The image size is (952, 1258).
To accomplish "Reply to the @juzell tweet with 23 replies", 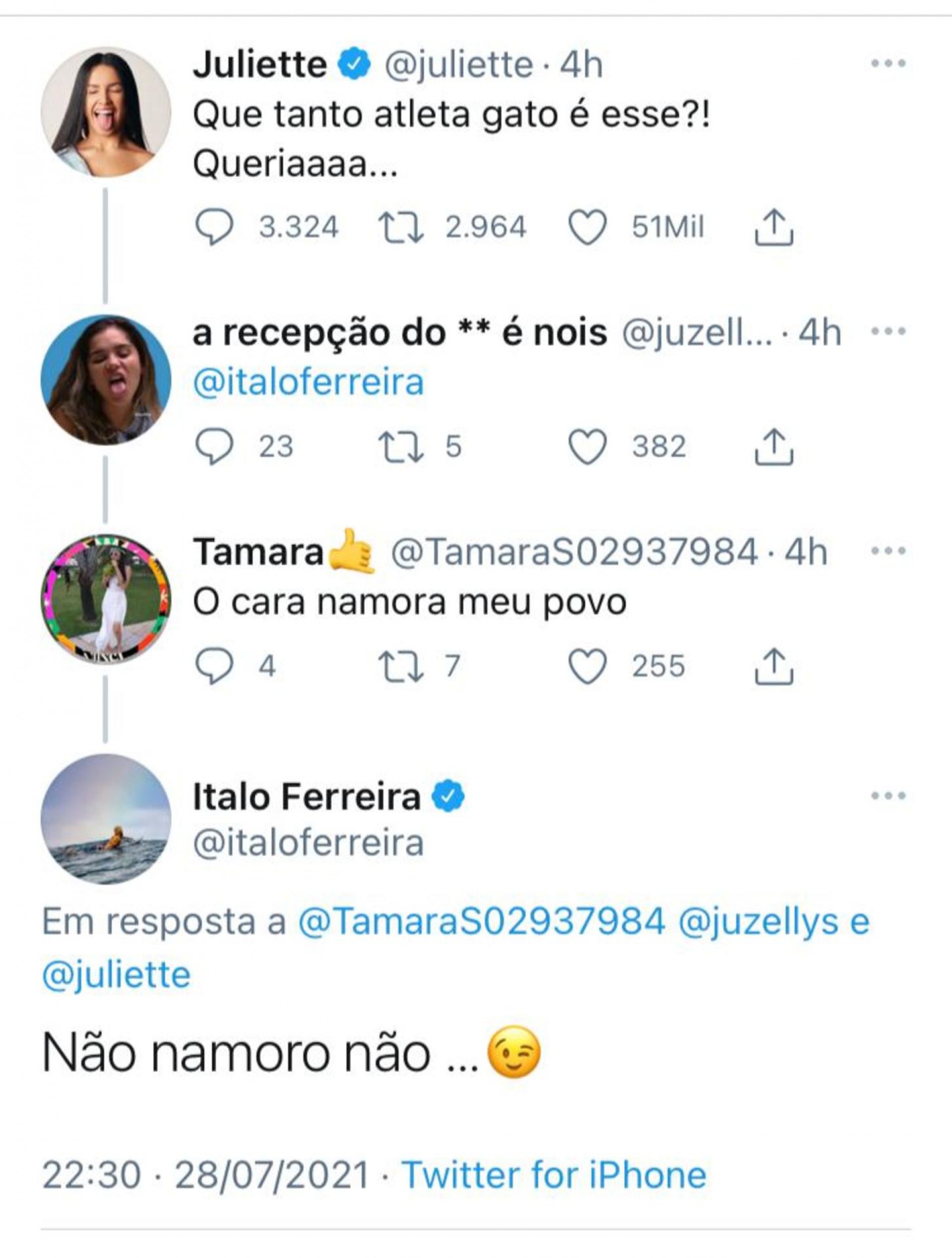I will [214, 447].
